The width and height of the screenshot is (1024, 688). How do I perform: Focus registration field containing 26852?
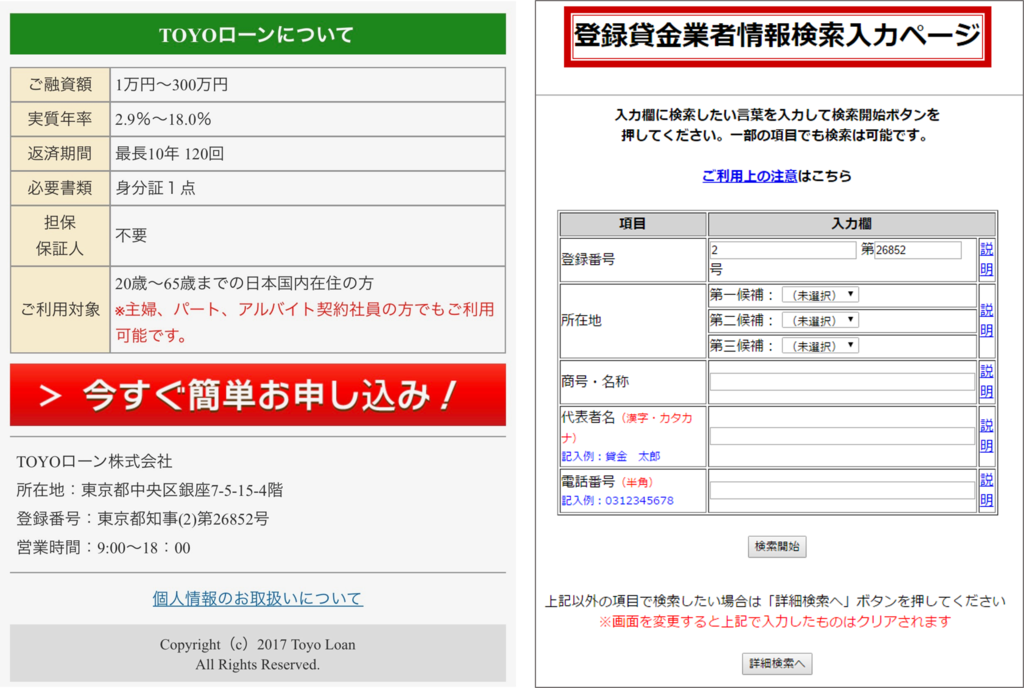click(x=918, y=250)
